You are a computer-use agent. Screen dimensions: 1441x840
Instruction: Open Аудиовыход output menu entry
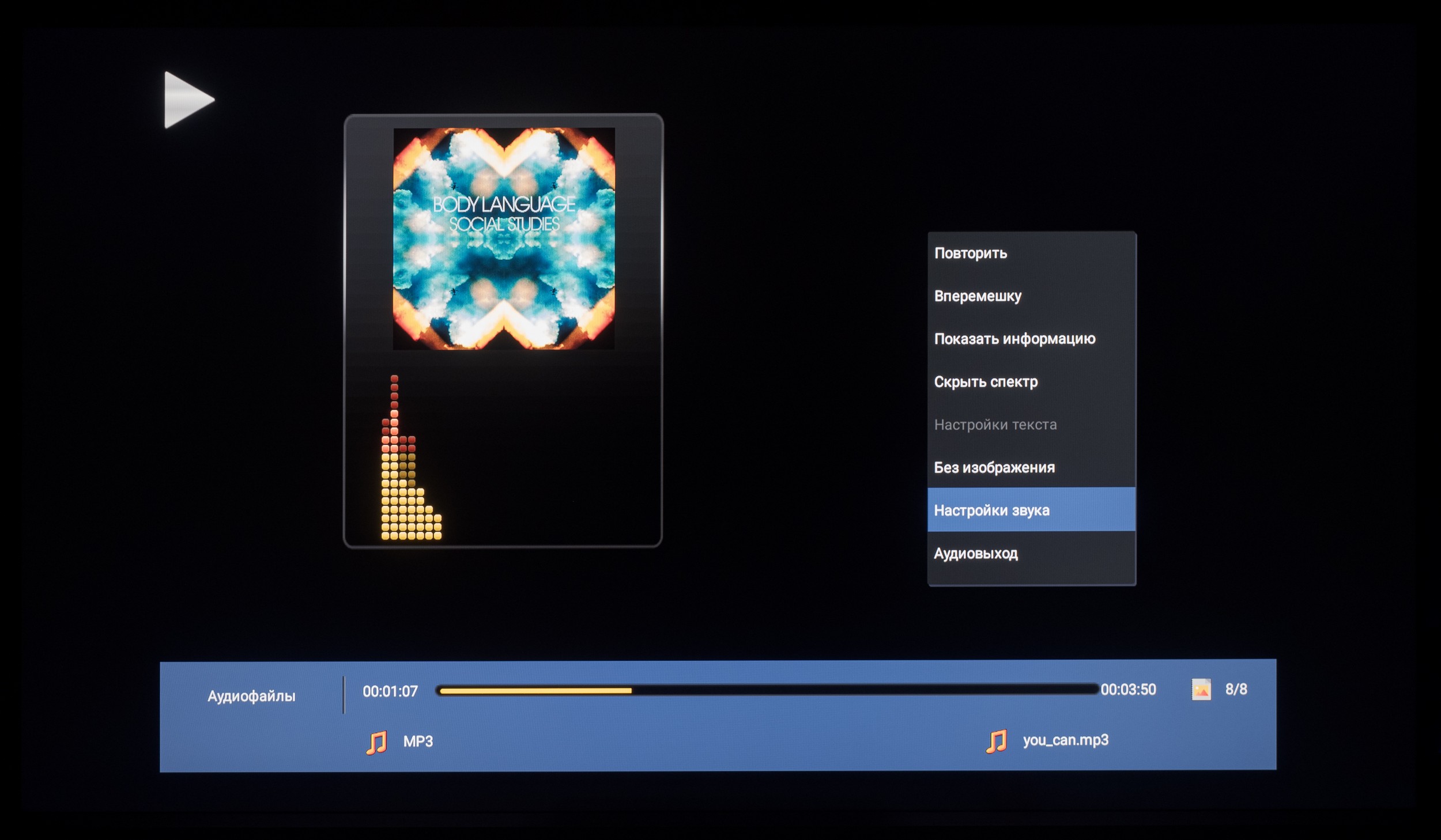(976, 554)
